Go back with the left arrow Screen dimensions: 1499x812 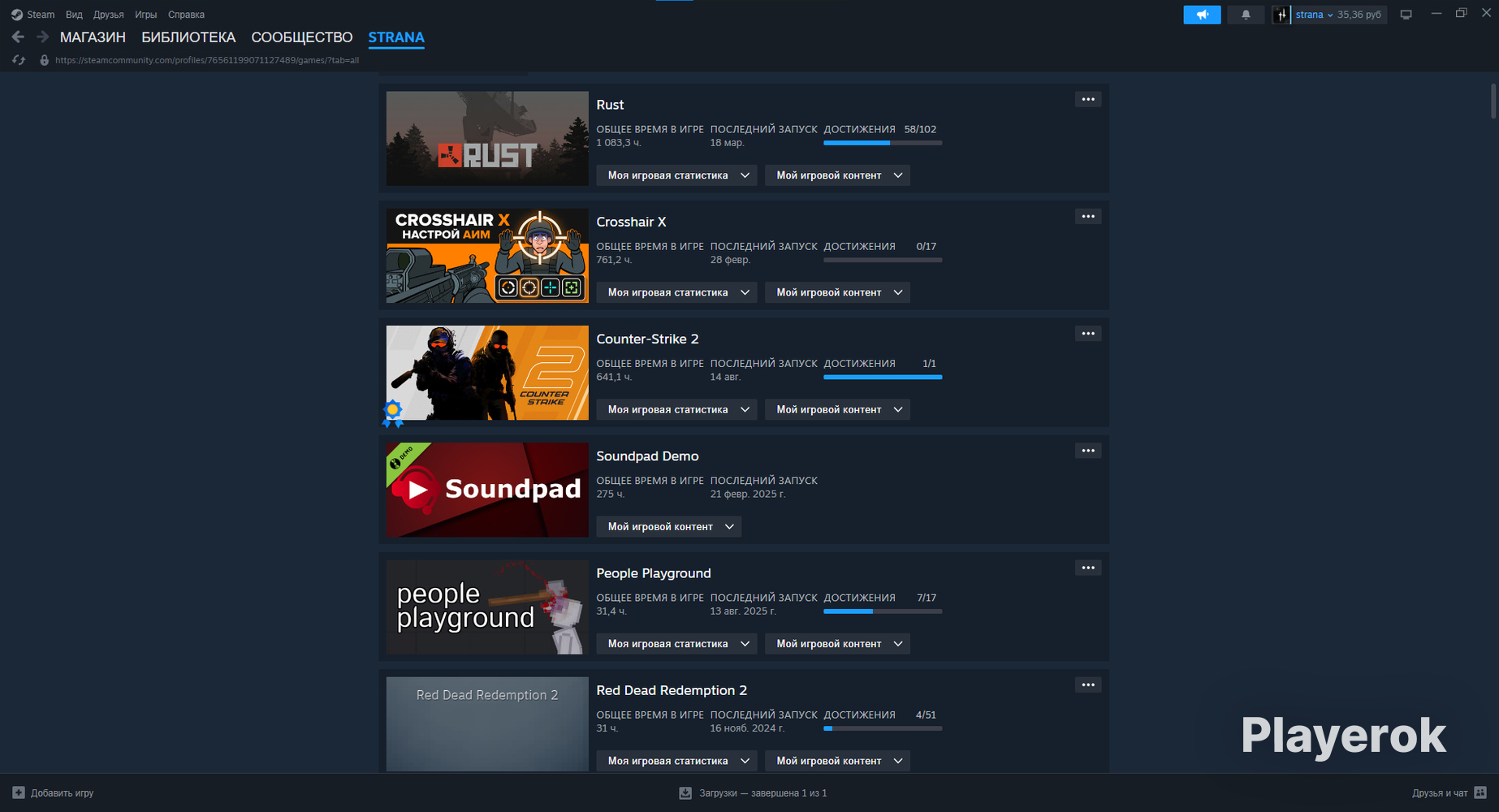(18, 37)
